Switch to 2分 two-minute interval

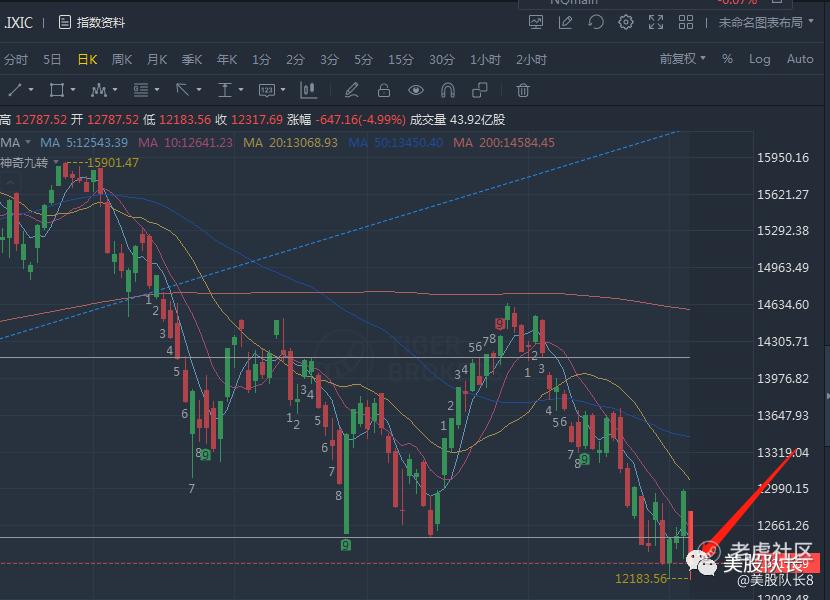(x=295, y=59)
